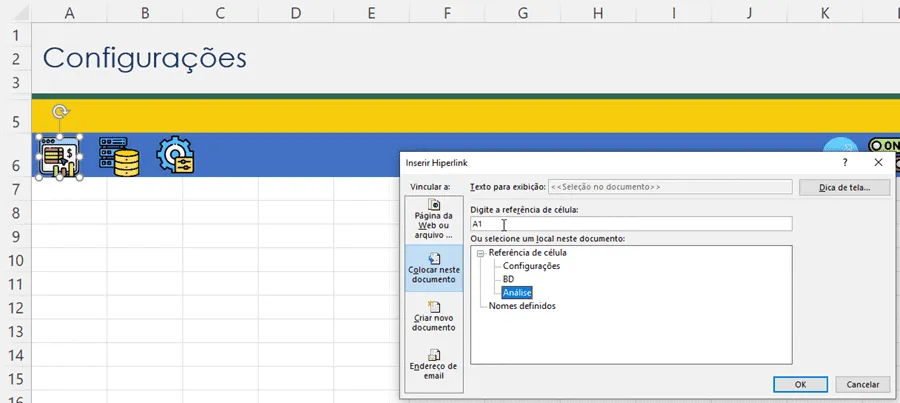Select column K header
The width and height of the screenshot is (900, 403).
pos(825,12)
